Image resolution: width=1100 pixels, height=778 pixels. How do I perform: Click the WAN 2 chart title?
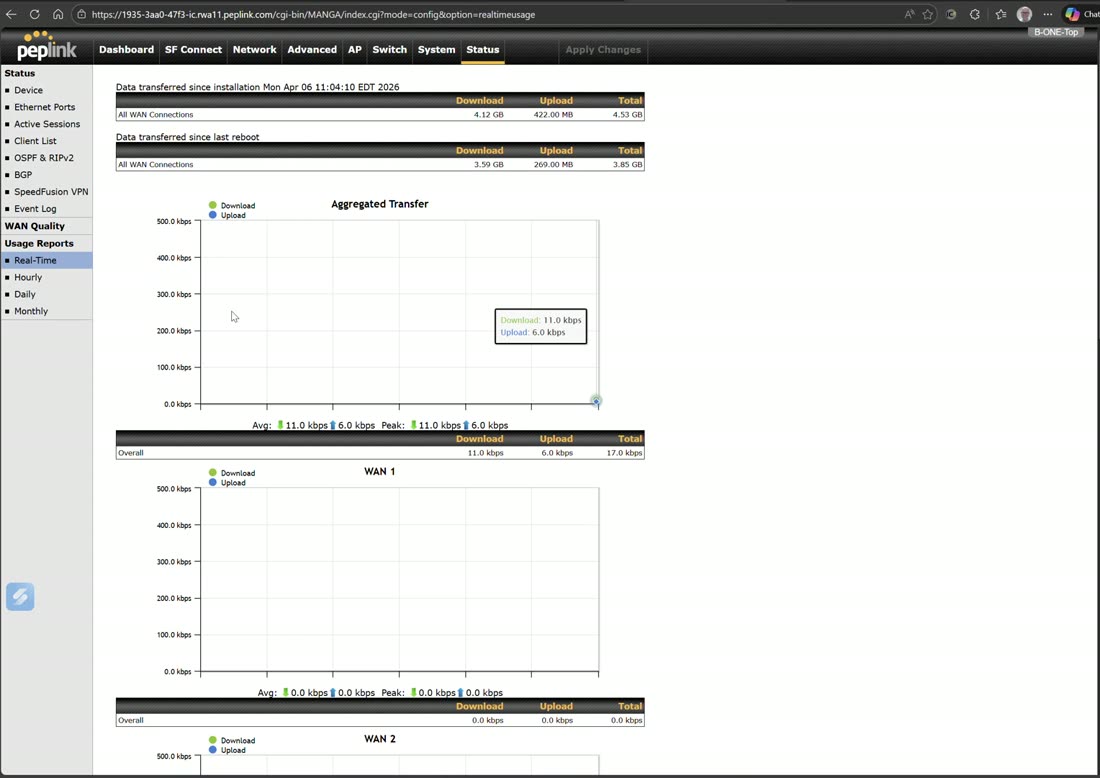point(380,739)
